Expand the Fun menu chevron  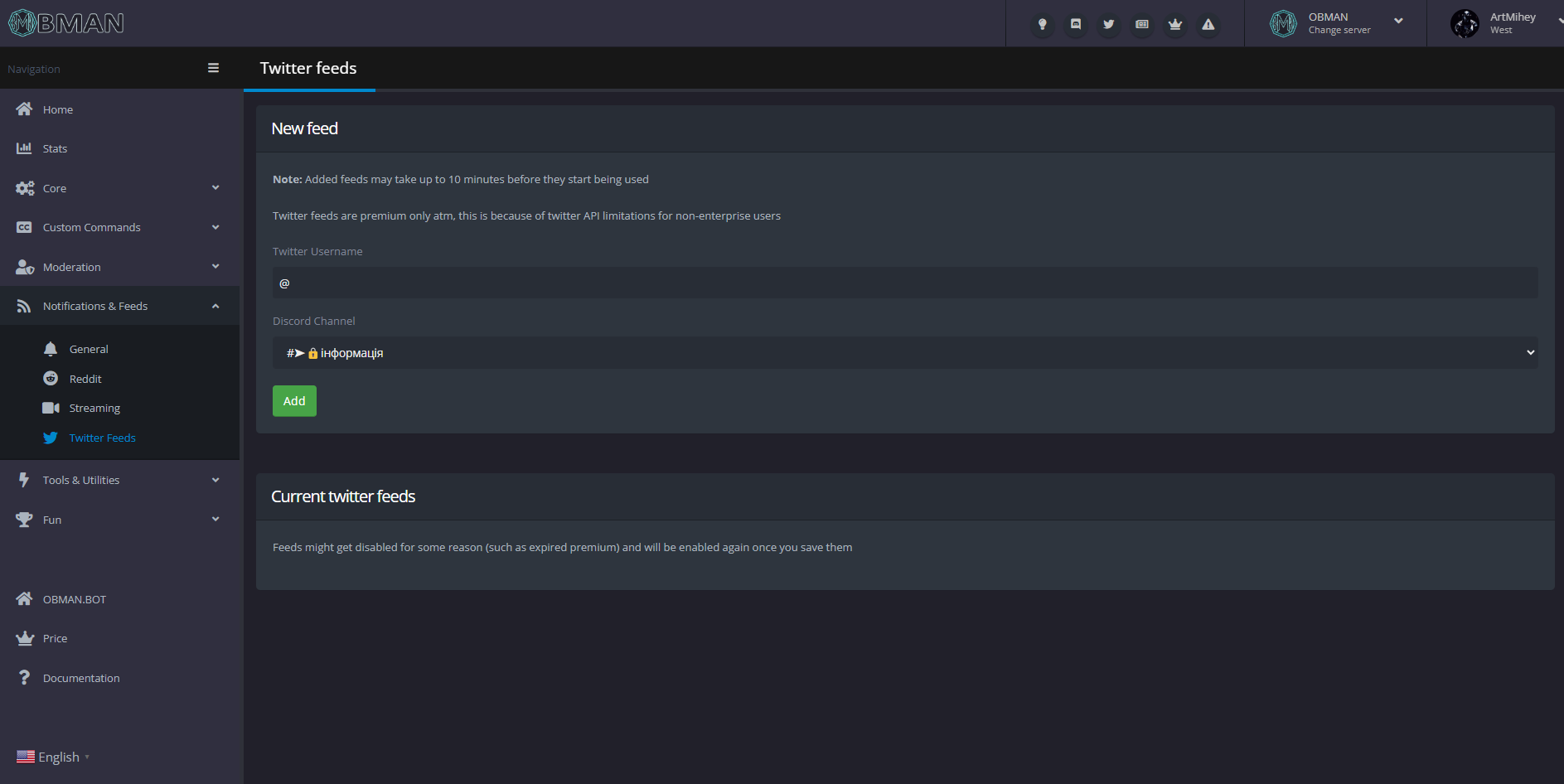[215, 520]
